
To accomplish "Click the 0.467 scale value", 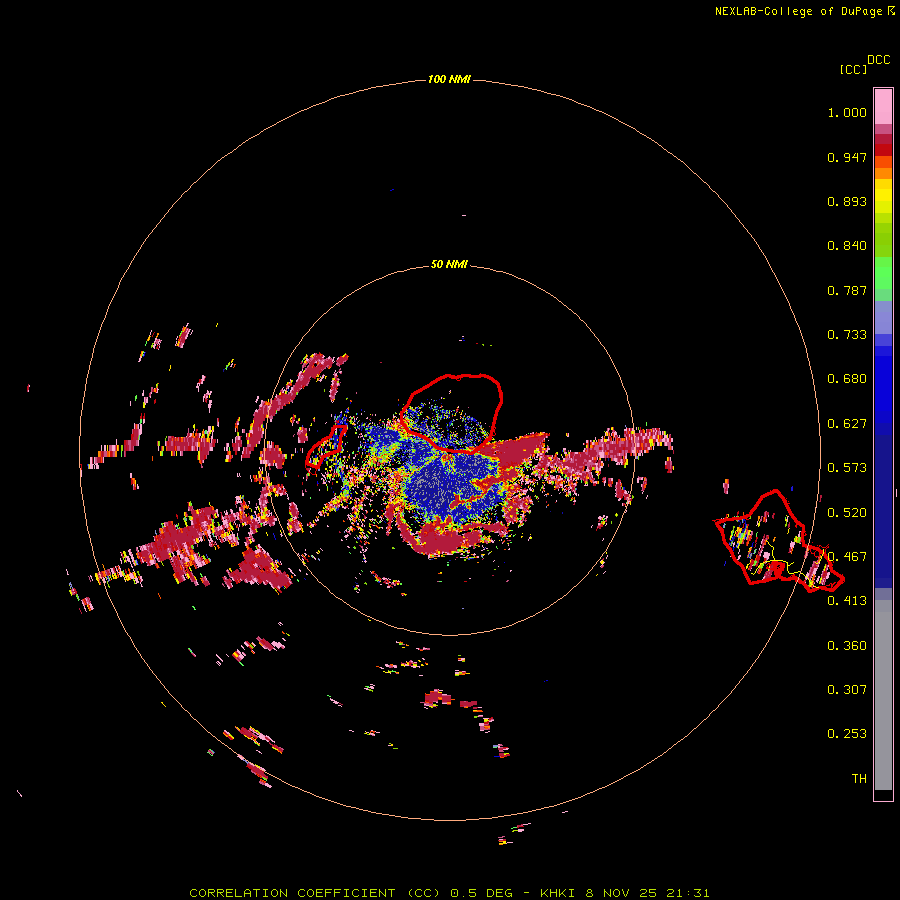I will coord(847,557).
